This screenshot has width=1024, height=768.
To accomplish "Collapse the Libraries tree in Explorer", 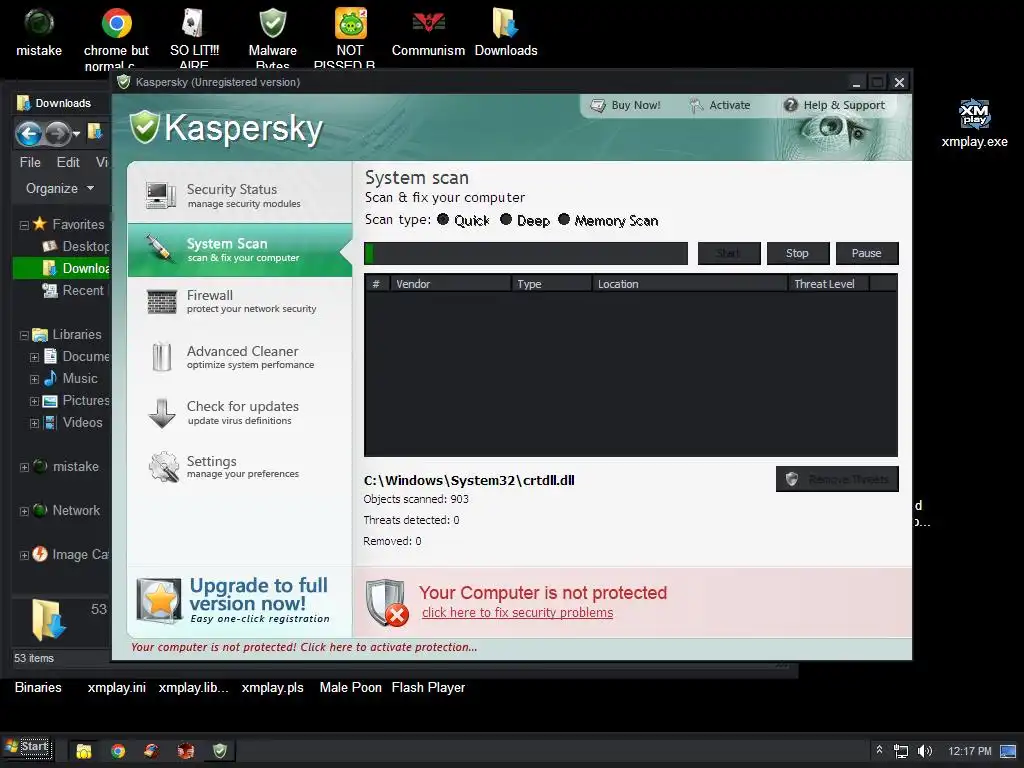I will (x=24, y=335).
